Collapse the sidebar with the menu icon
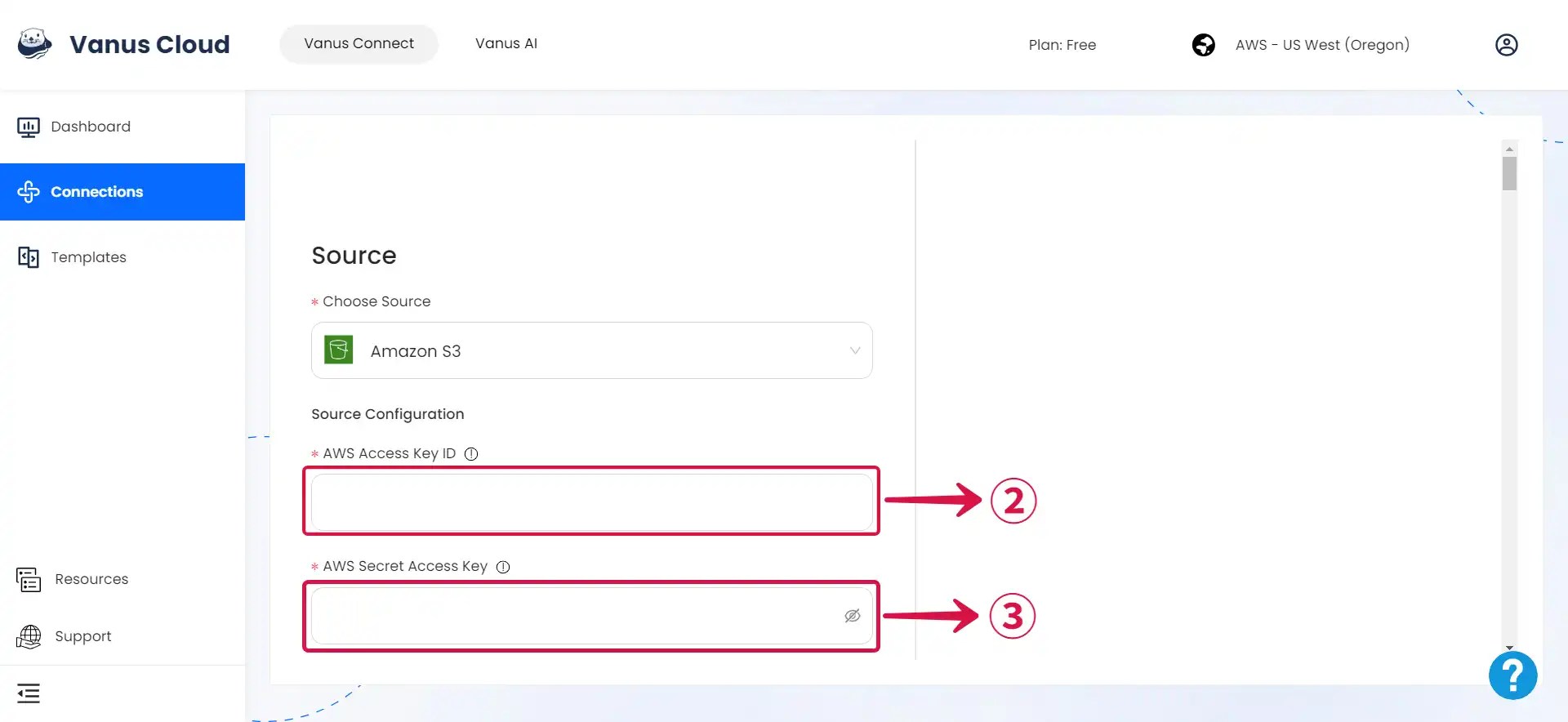 (x=29, y=693)
